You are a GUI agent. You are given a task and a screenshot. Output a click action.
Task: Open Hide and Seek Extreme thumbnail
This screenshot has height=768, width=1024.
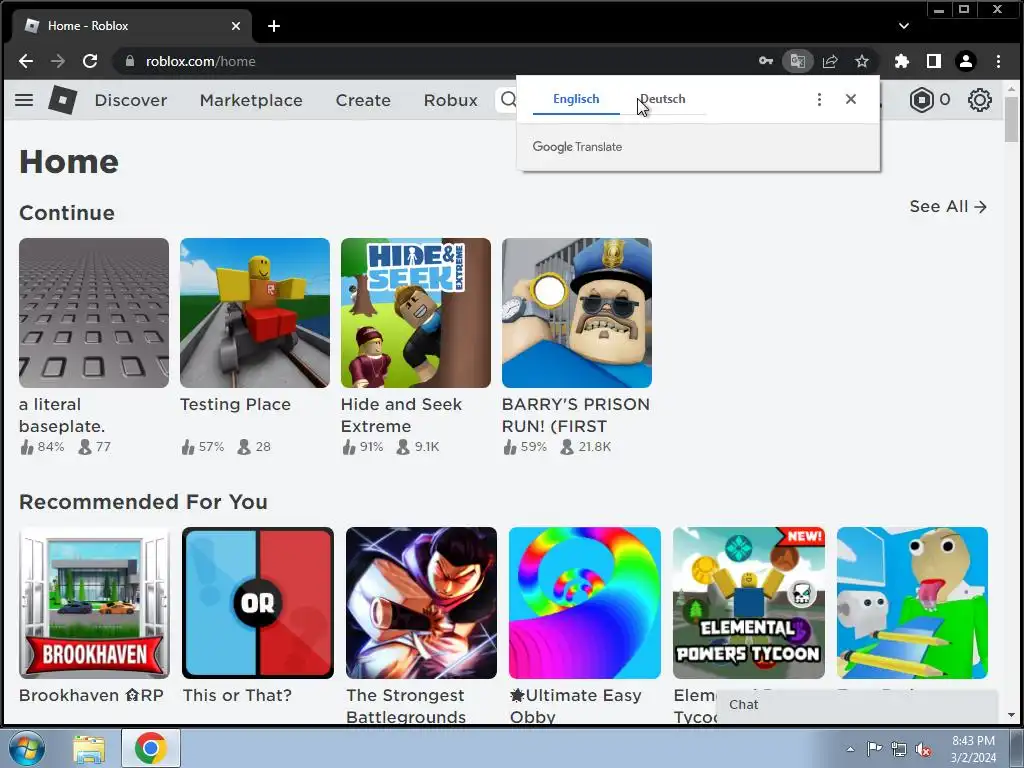(x=415, y=313)
